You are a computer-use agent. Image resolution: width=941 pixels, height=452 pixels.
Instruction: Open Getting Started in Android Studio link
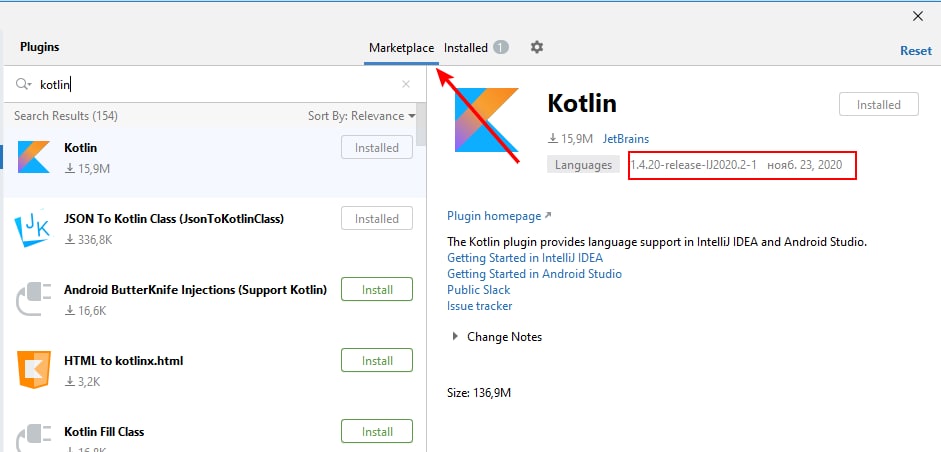(x=534, y=274)
